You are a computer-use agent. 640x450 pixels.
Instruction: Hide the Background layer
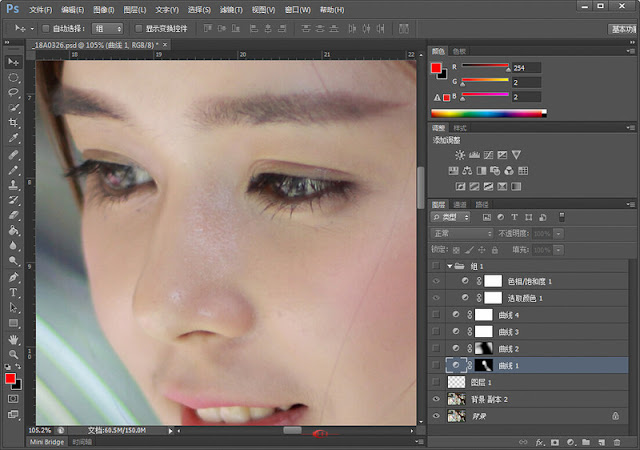pyautogui.click(x=436, y=416)
